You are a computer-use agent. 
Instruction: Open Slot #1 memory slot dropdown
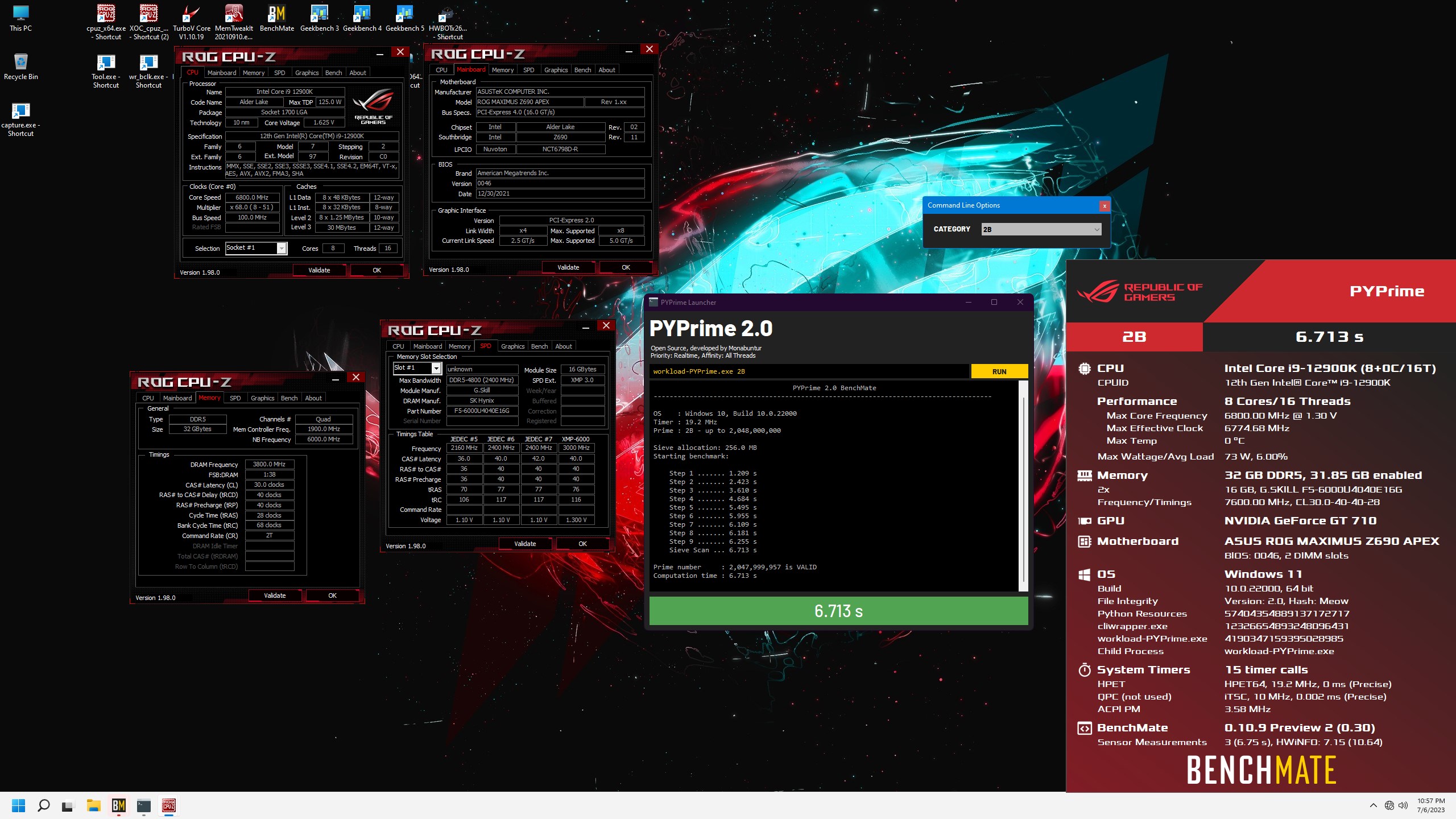click(x=417, y=368)
